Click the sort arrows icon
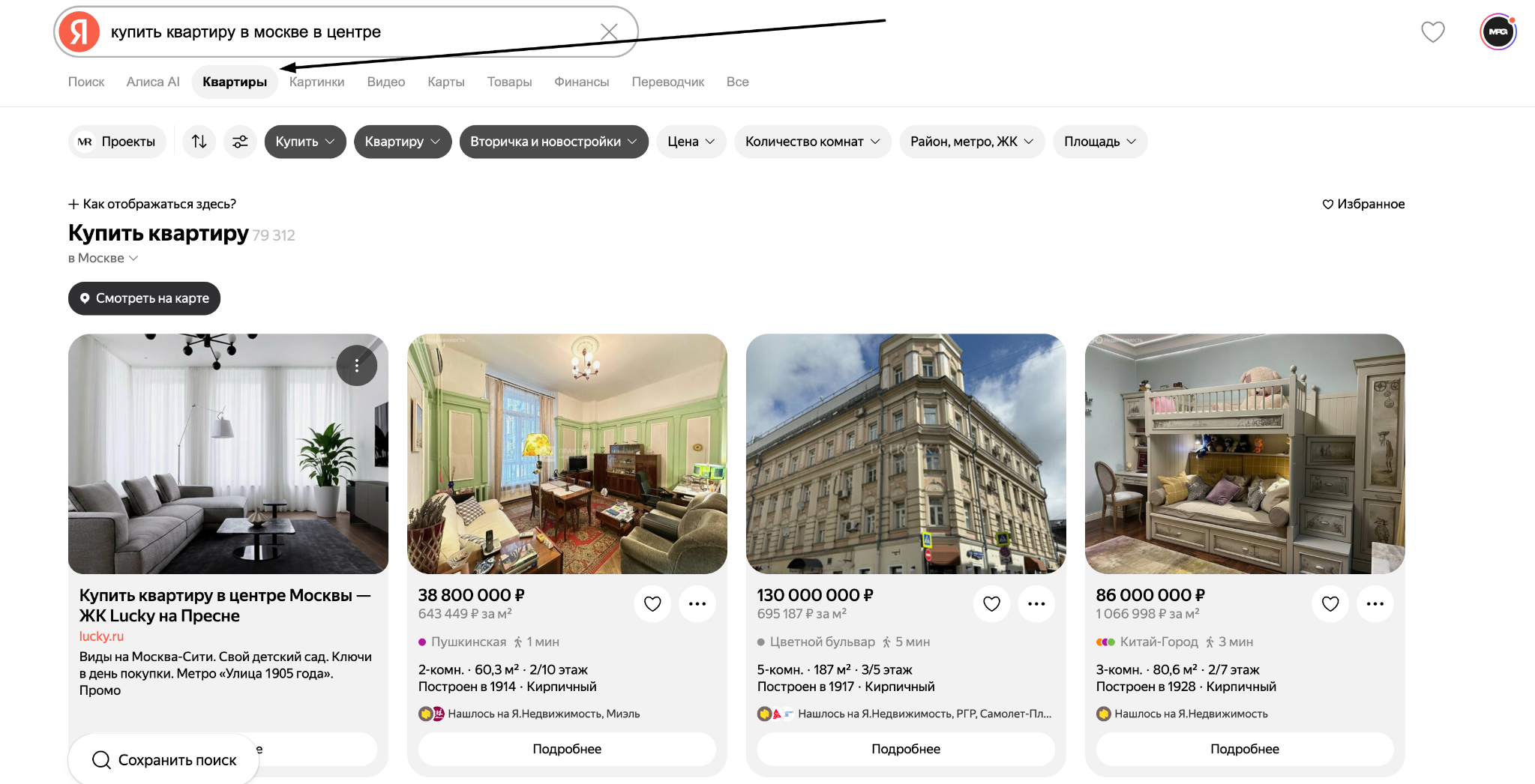This screenshot has height=784, width=1535. (199, 142)
